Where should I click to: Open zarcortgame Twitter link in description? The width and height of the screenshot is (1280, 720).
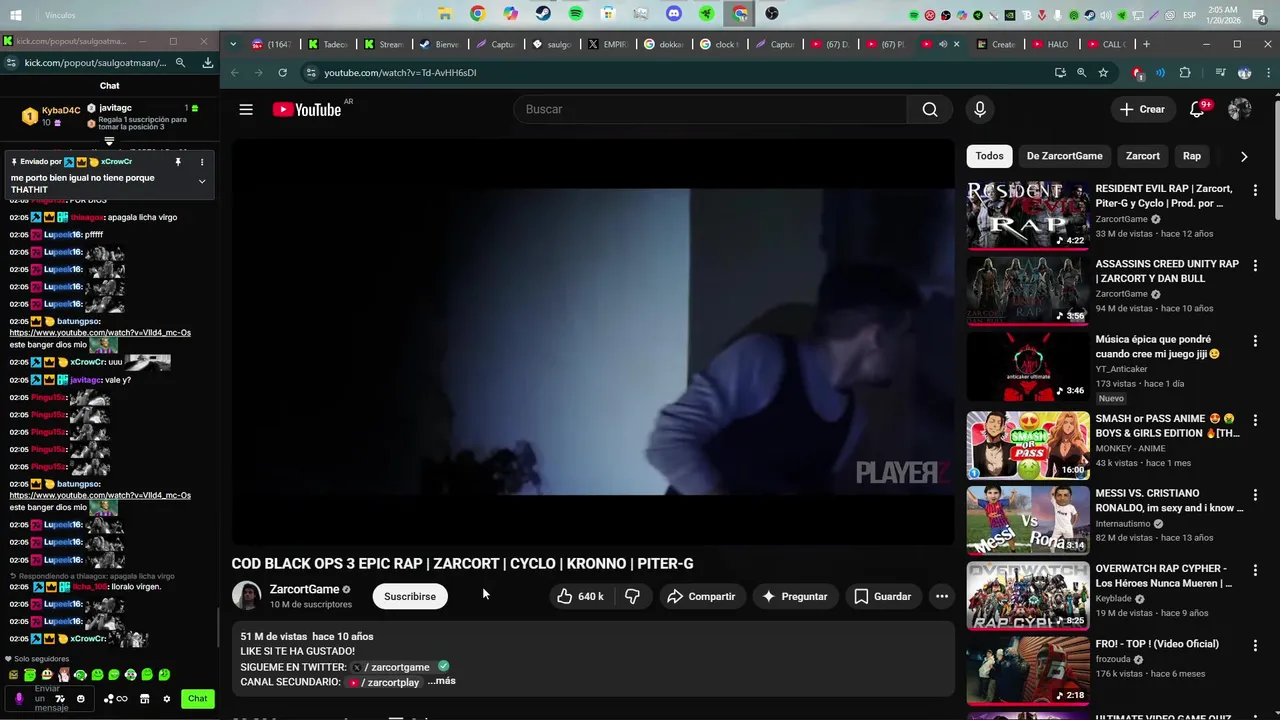391,667
